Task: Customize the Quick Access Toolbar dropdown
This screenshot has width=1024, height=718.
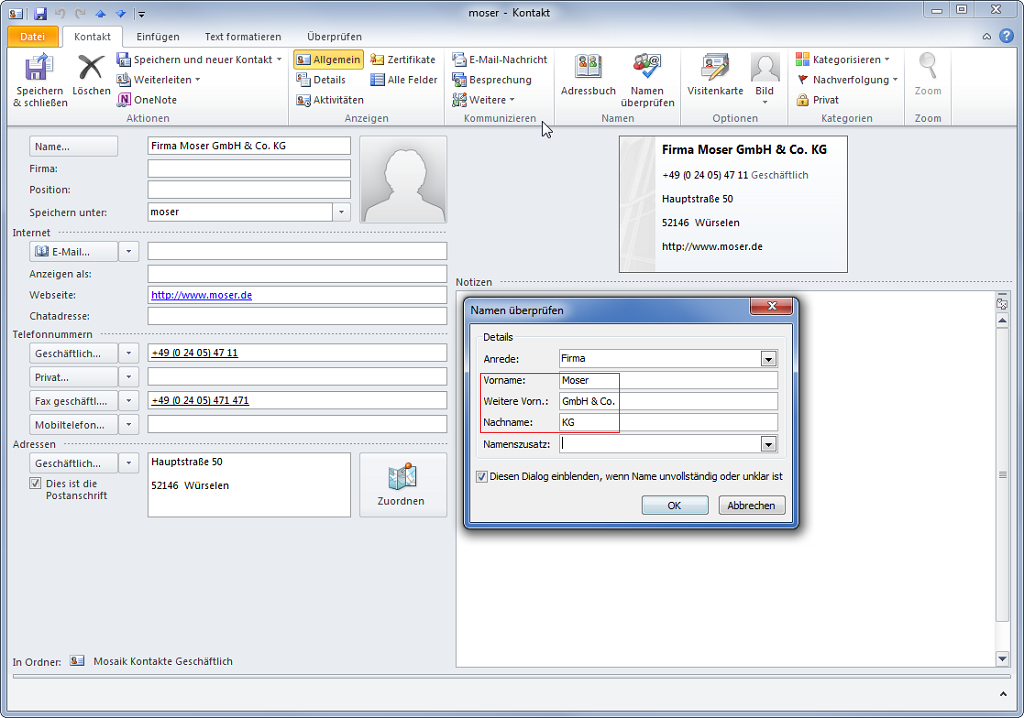Action: coord(141,14)
